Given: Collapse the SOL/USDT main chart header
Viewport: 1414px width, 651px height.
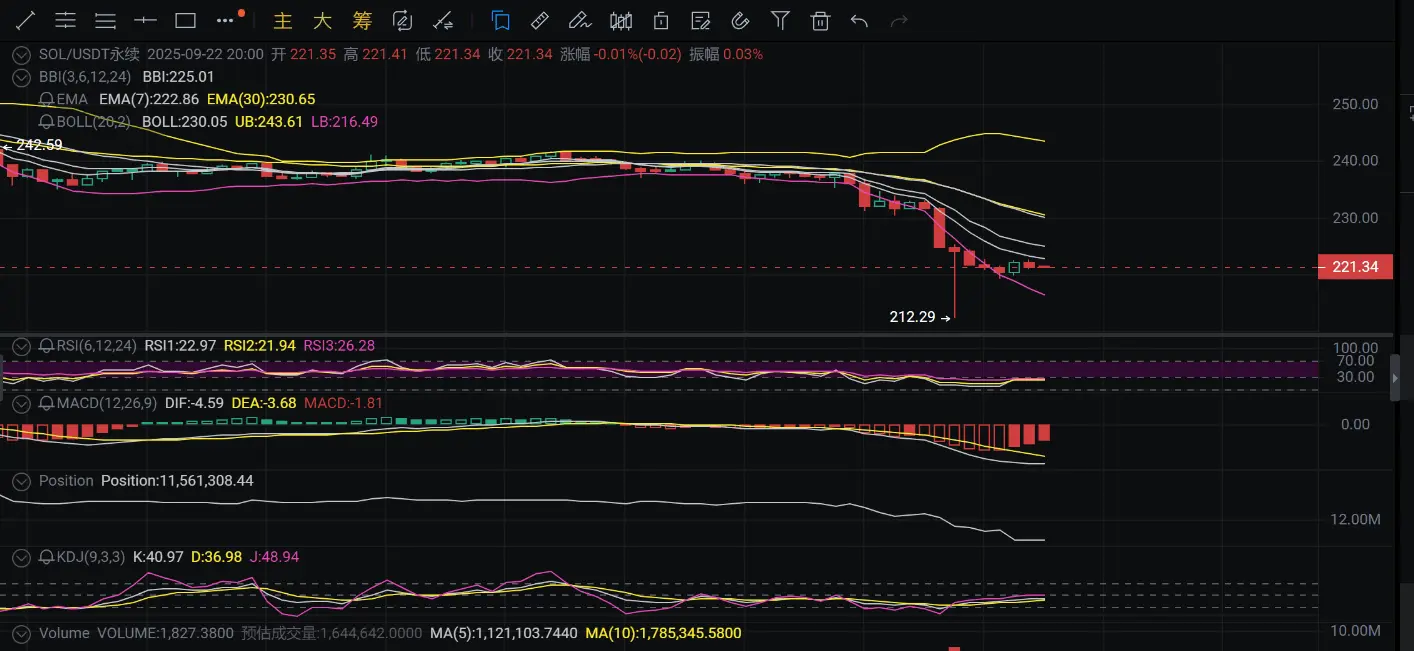Looking at the screenshot, I should (x=20, y=54).
